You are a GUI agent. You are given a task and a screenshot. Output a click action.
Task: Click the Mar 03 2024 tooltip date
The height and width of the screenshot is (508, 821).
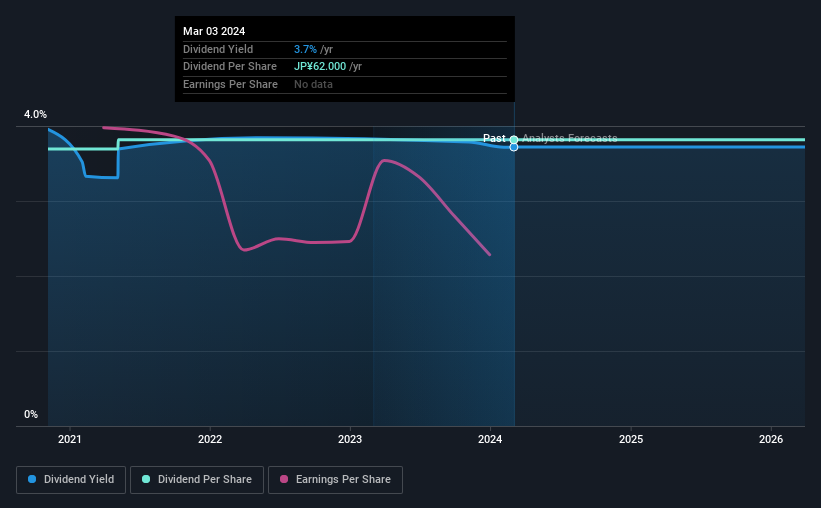[214, 31]
